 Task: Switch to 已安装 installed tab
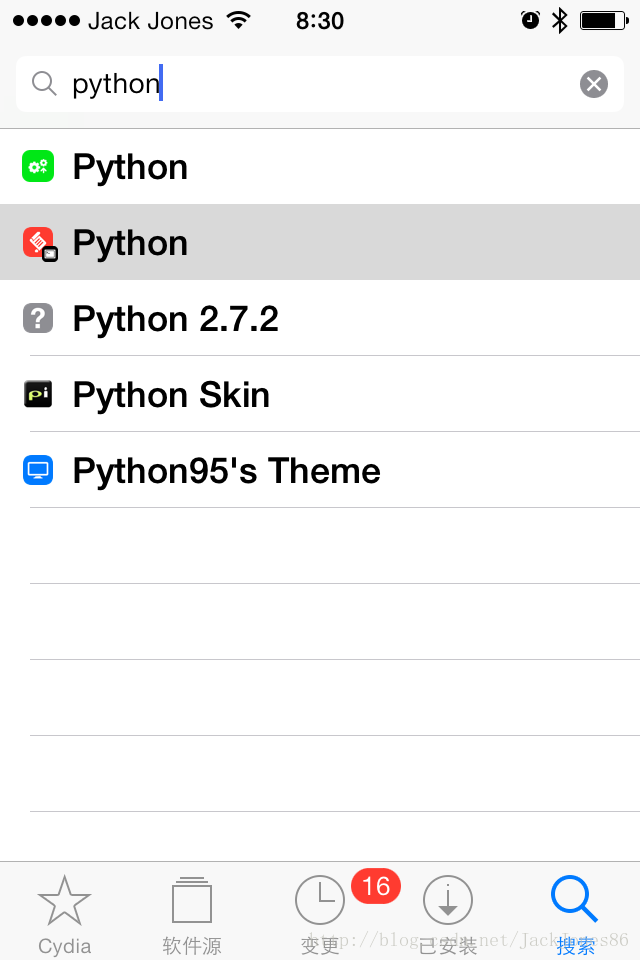[448, 914]
